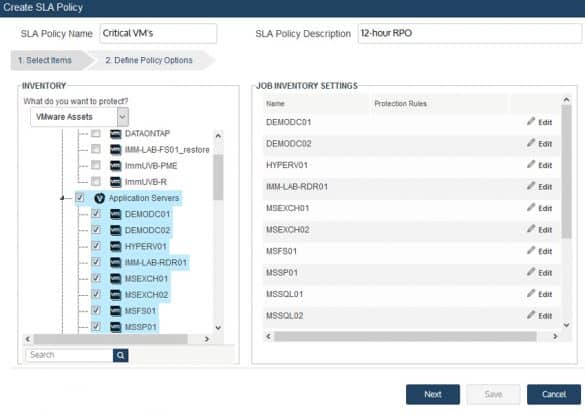Click the pencil edit icon for DEMODC01
This screenshot has width=585, height=414.
[x=531, y=121]
